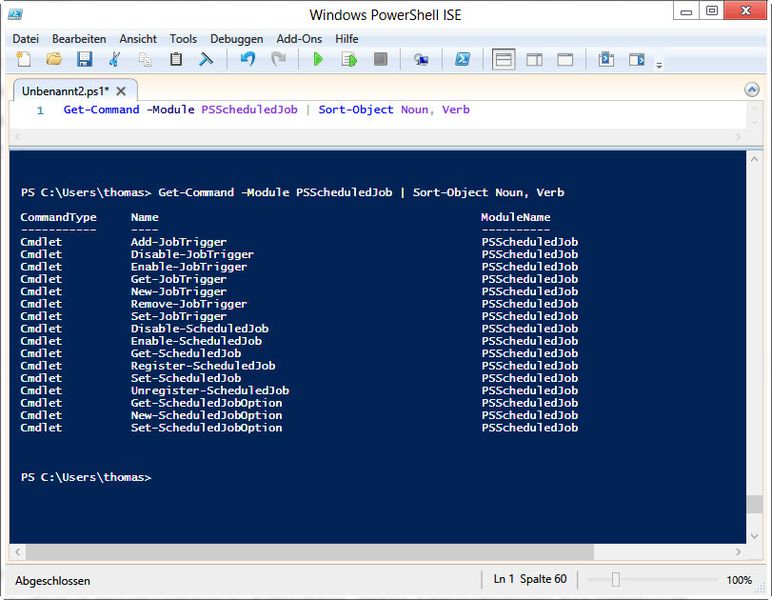Undo the last edit
The image size is (772, 600).
[248, 60]
